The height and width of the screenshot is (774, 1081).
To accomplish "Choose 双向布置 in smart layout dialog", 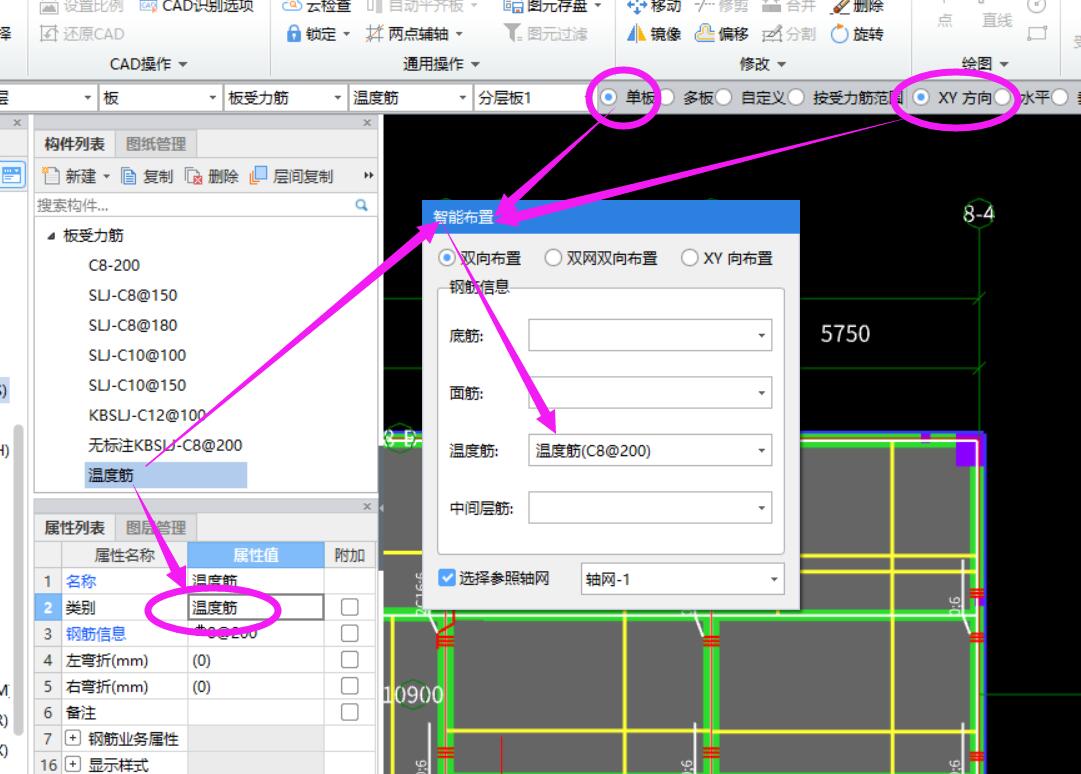I will (447, 258).
